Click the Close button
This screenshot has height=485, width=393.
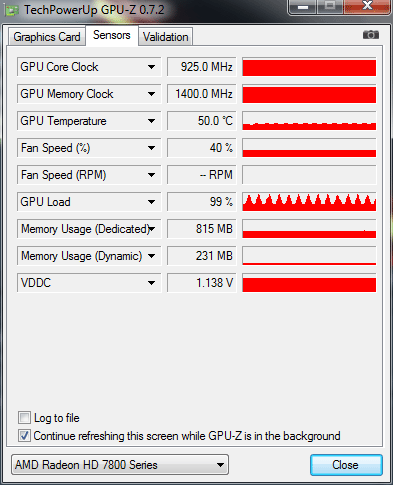(346, 465)
